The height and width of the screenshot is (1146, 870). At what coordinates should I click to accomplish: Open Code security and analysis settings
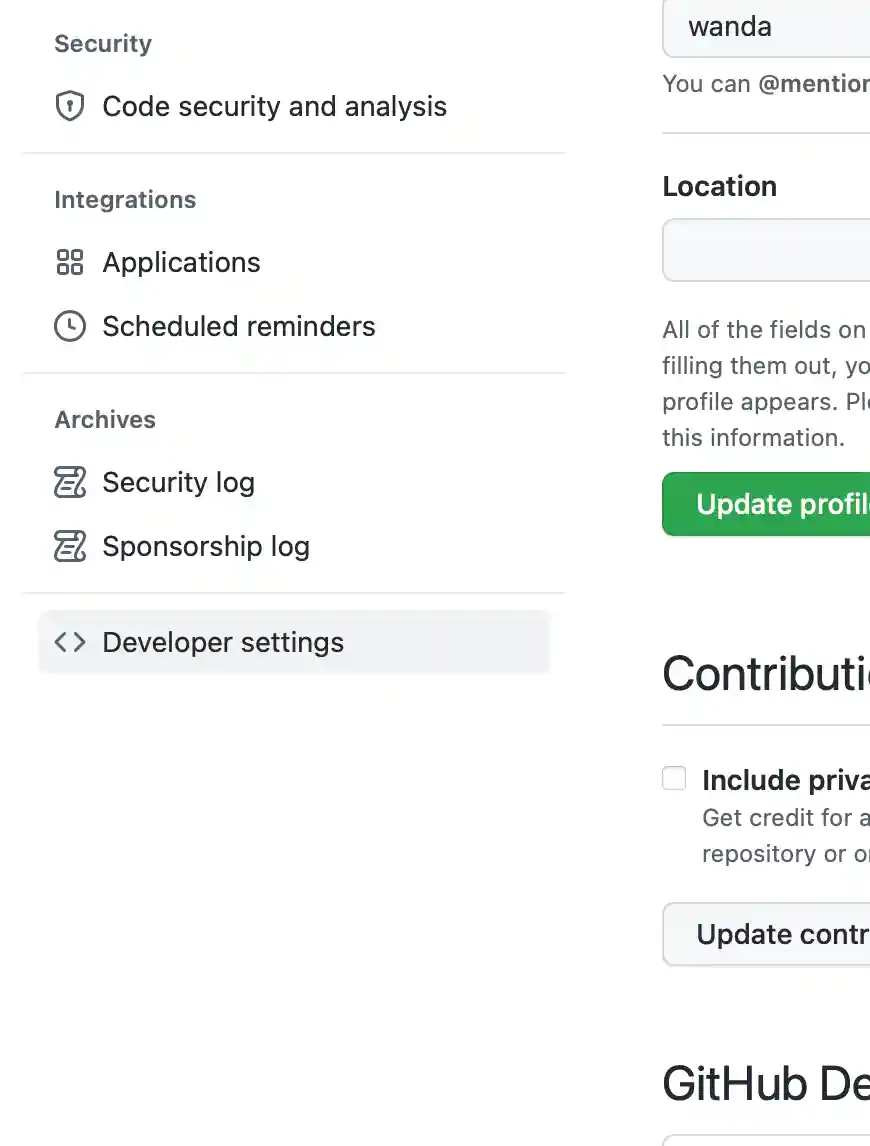click(x=274, y=106)
